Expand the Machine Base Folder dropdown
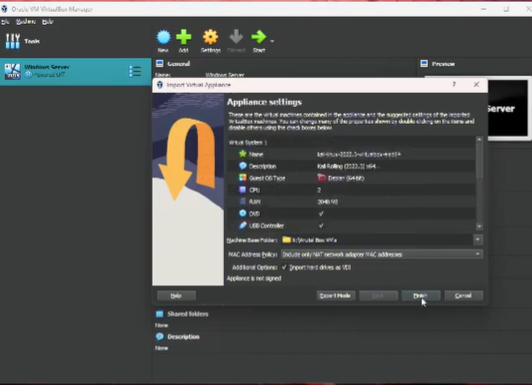Screen dimensions: 532x385 478,240
